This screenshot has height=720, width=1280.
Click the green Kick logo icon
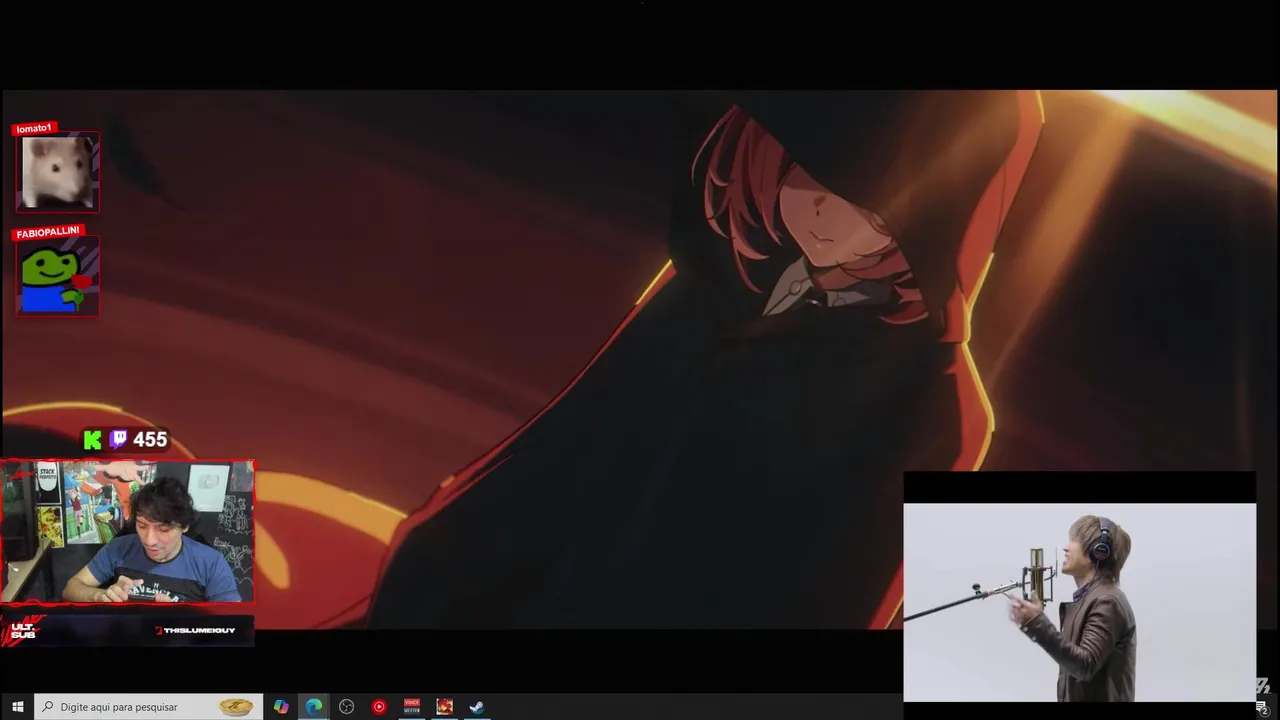93,440
